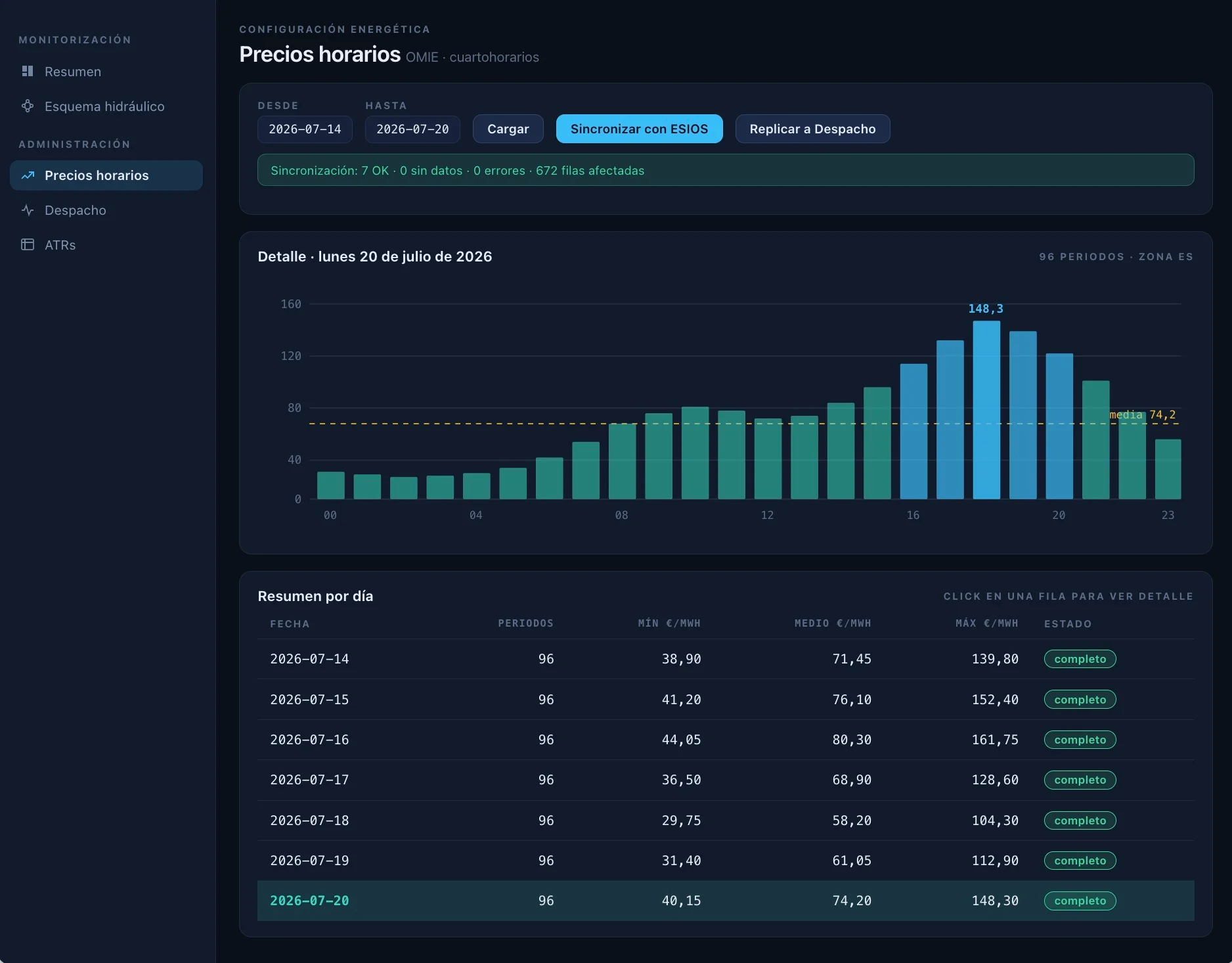Edit the Desde date field

pos(305,129)
